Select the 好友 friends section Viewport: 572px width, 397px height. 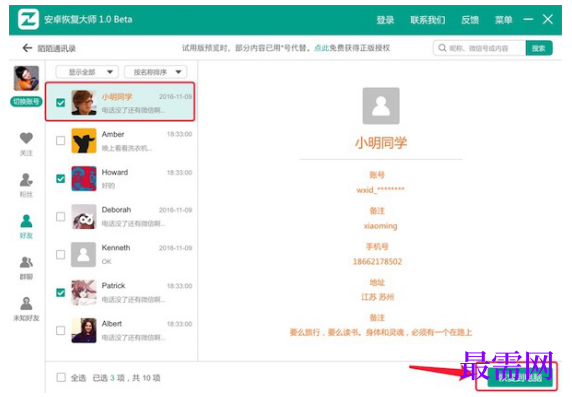click(x=26, y=226)
